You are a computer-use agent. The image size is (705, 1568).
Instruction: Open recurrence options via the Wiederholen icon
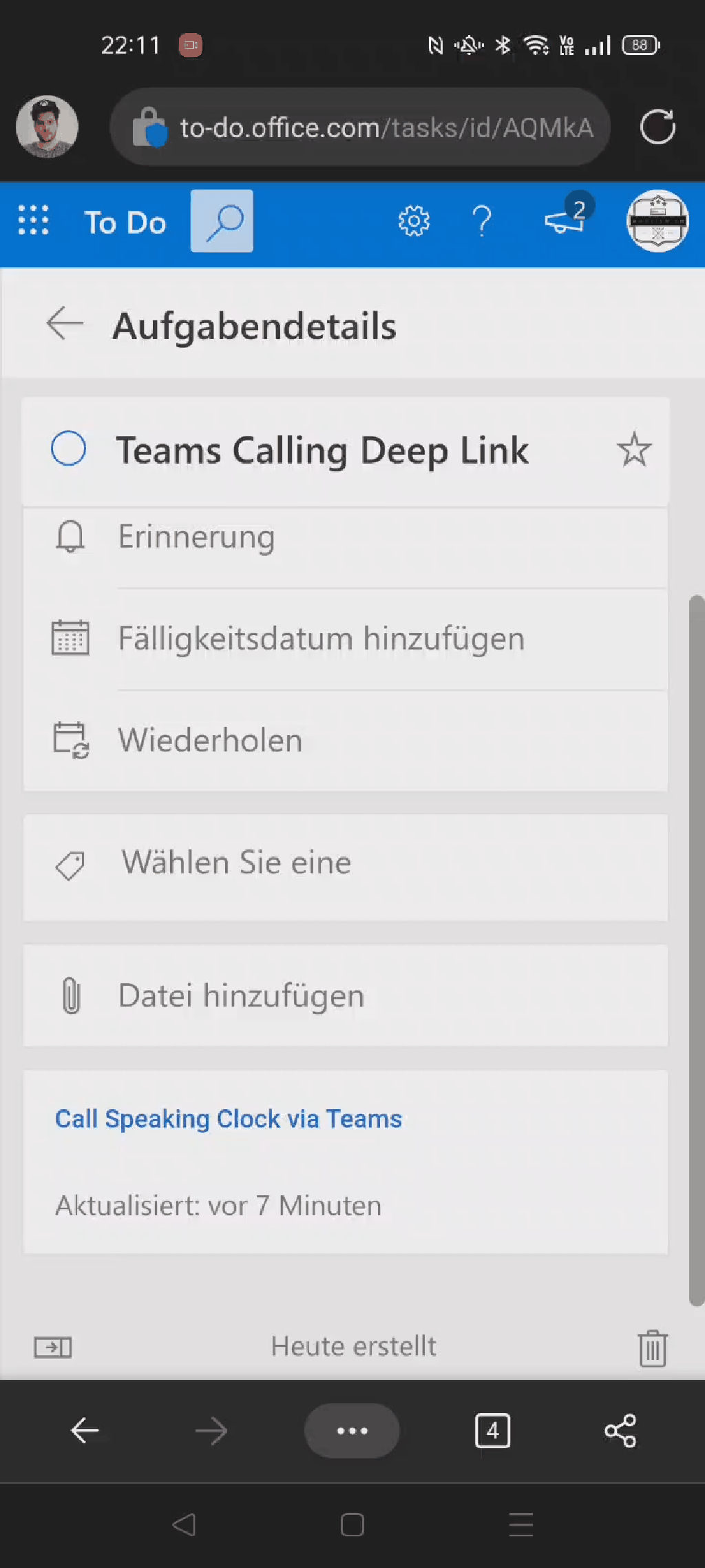(70, 738)
